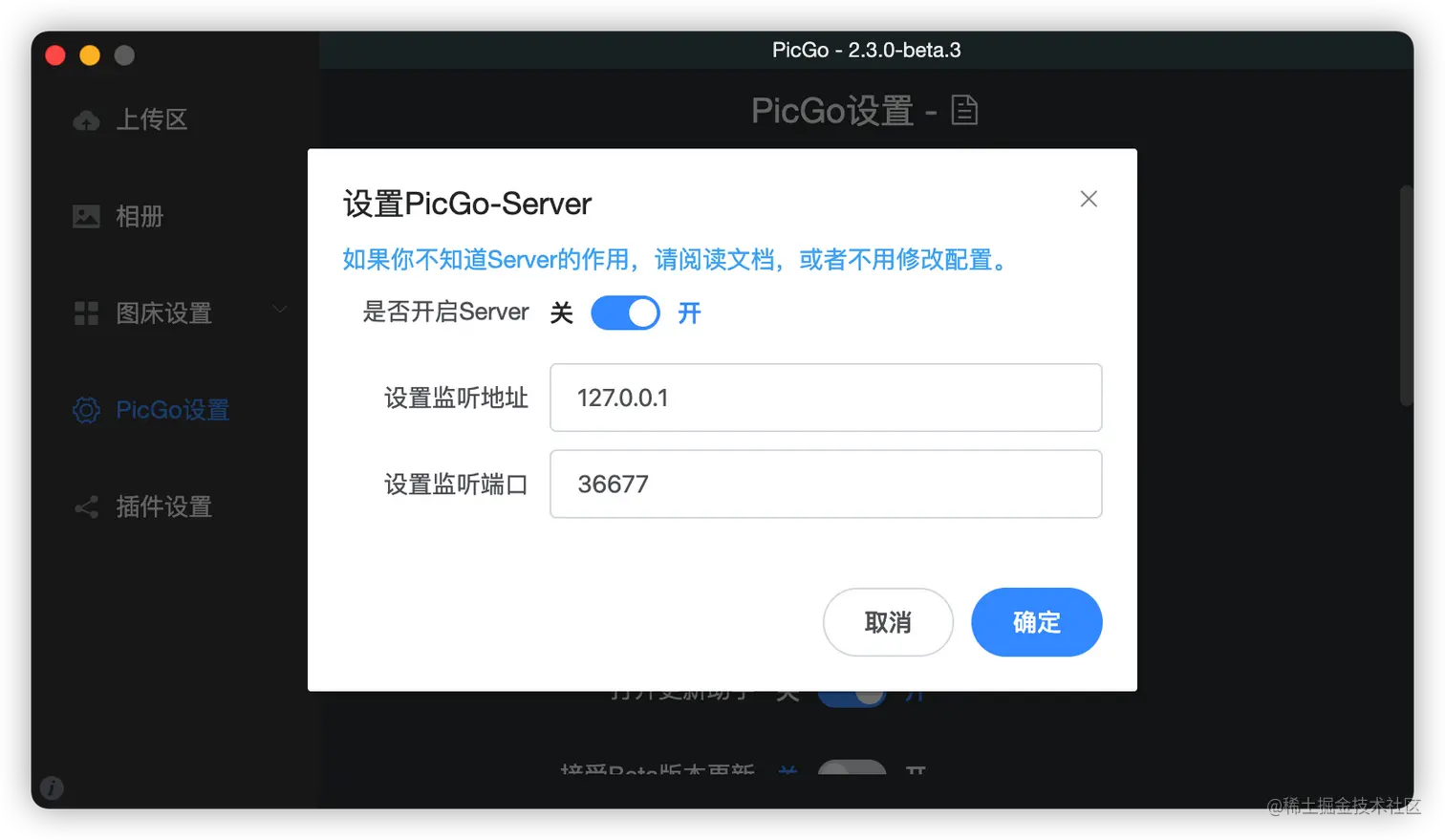Screen dimensions: 1445x840
Task: Expand the 图床设置 chevron
Action: (279, 309)
